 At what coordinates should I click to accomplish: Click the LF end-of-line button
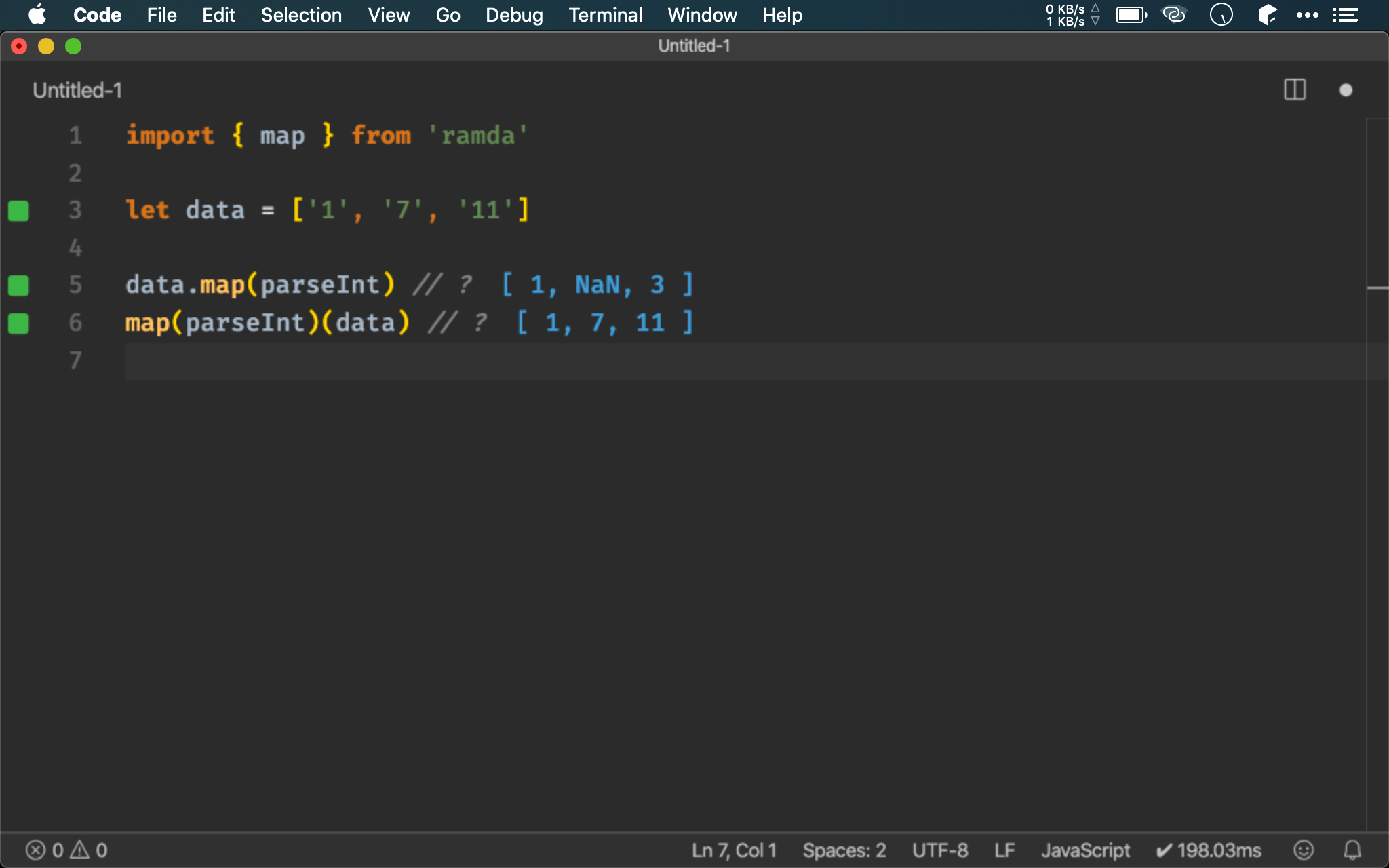1004,850
